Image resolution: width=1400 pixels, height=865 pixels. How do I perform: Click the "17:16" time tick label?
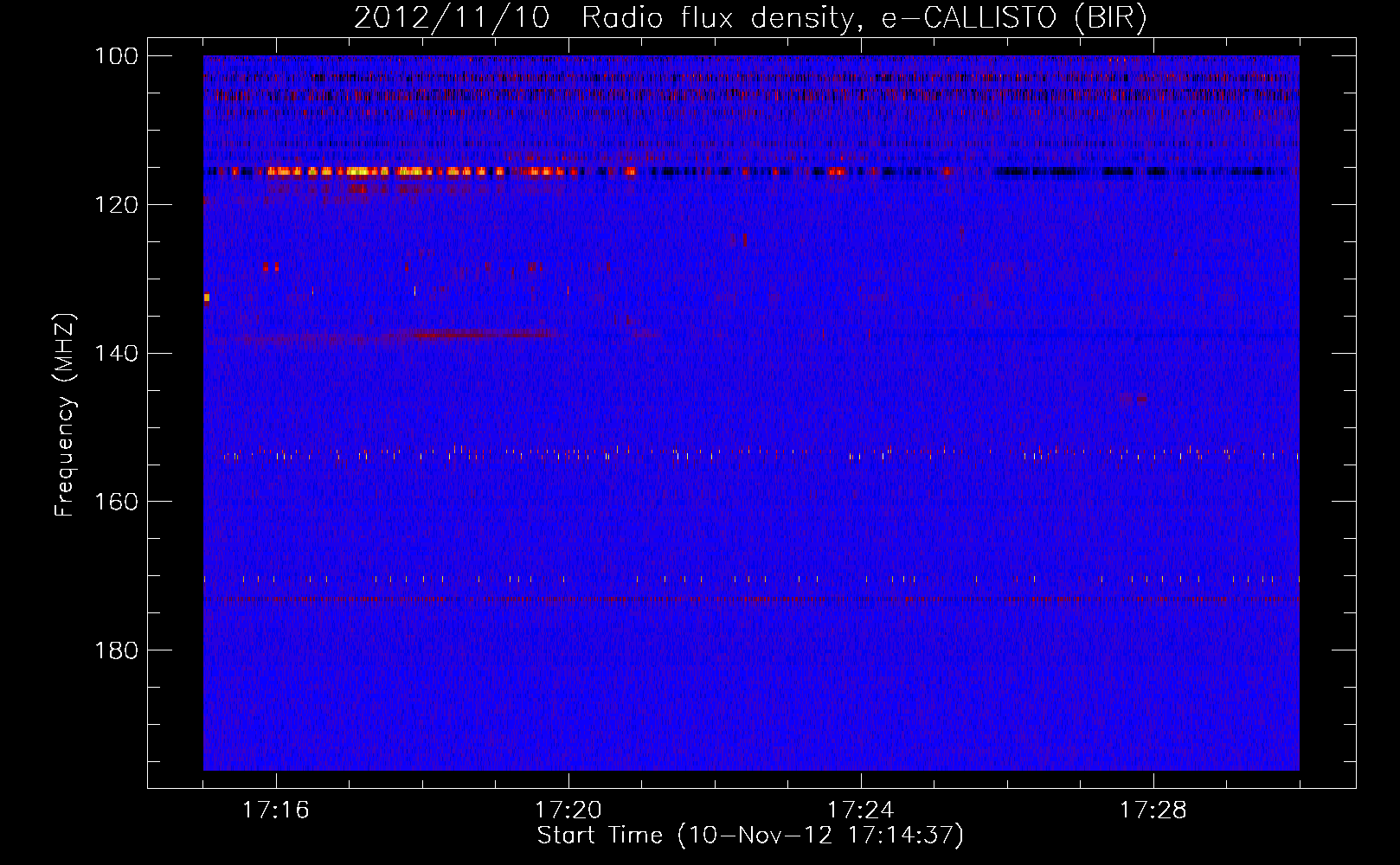coord(276,811)
